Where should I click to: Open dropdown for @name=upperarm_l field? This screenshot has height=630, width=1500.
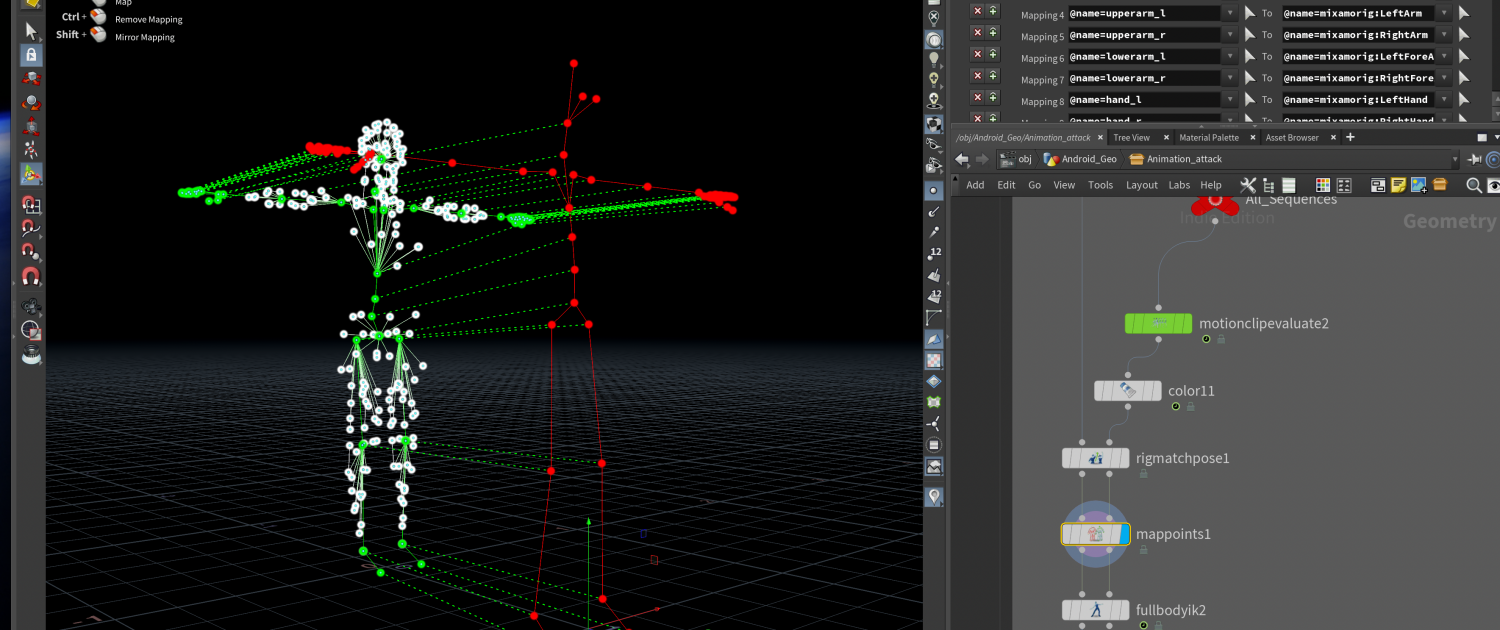[x=1229, y=13]
